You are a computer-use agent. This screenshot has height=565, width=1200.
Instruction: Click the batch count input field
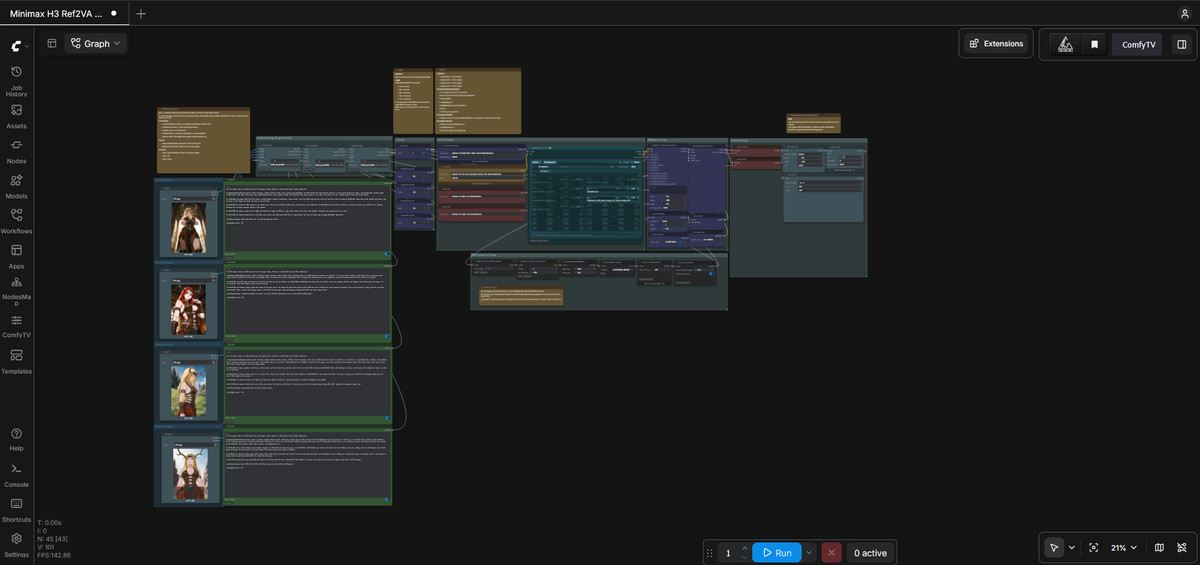pyautogui.click(x=728, y=553)
